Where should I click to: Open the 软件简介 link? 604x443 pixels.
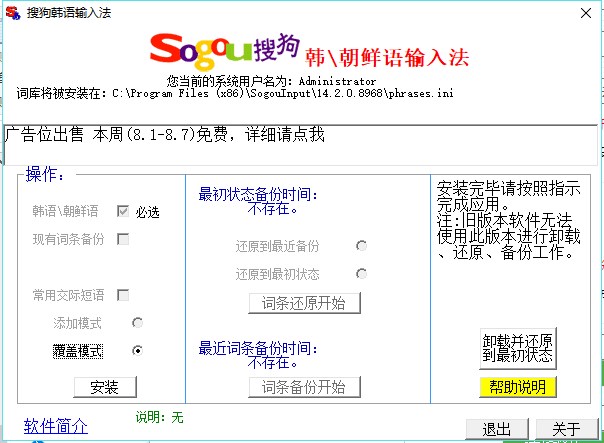tap(56, 426)
